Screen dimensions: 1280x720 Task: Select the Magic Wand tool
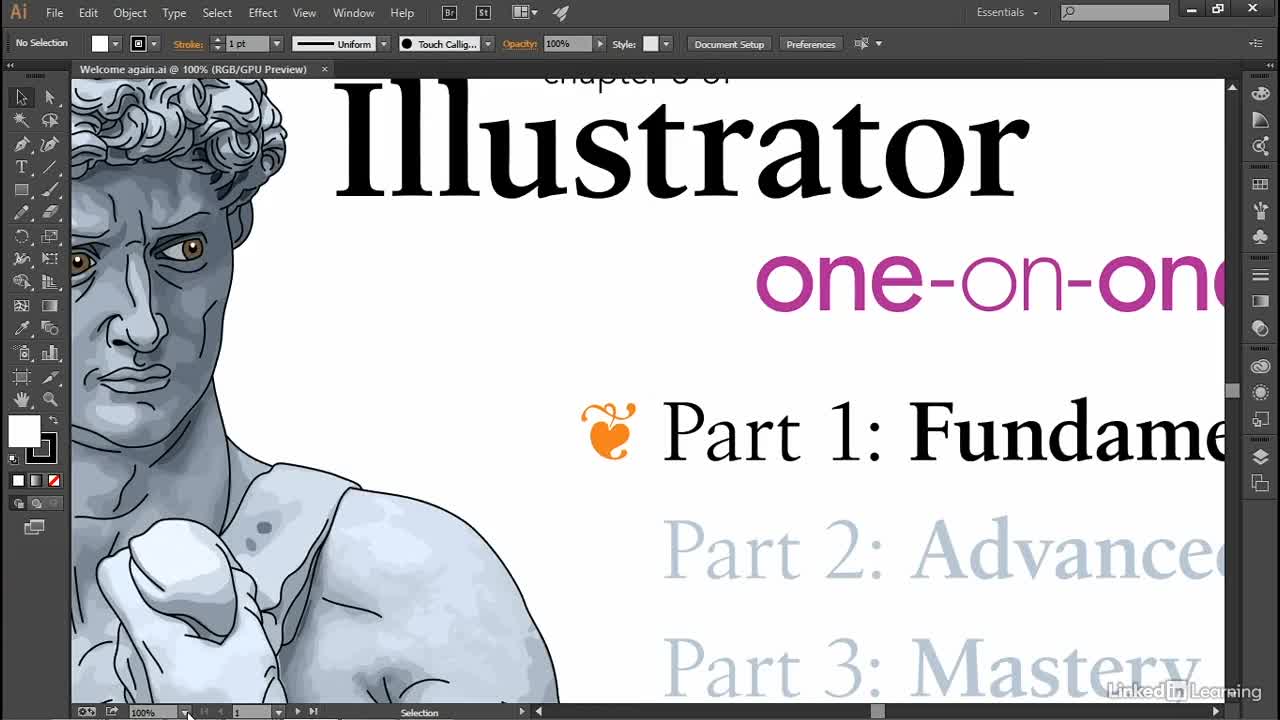coord(21,120)
